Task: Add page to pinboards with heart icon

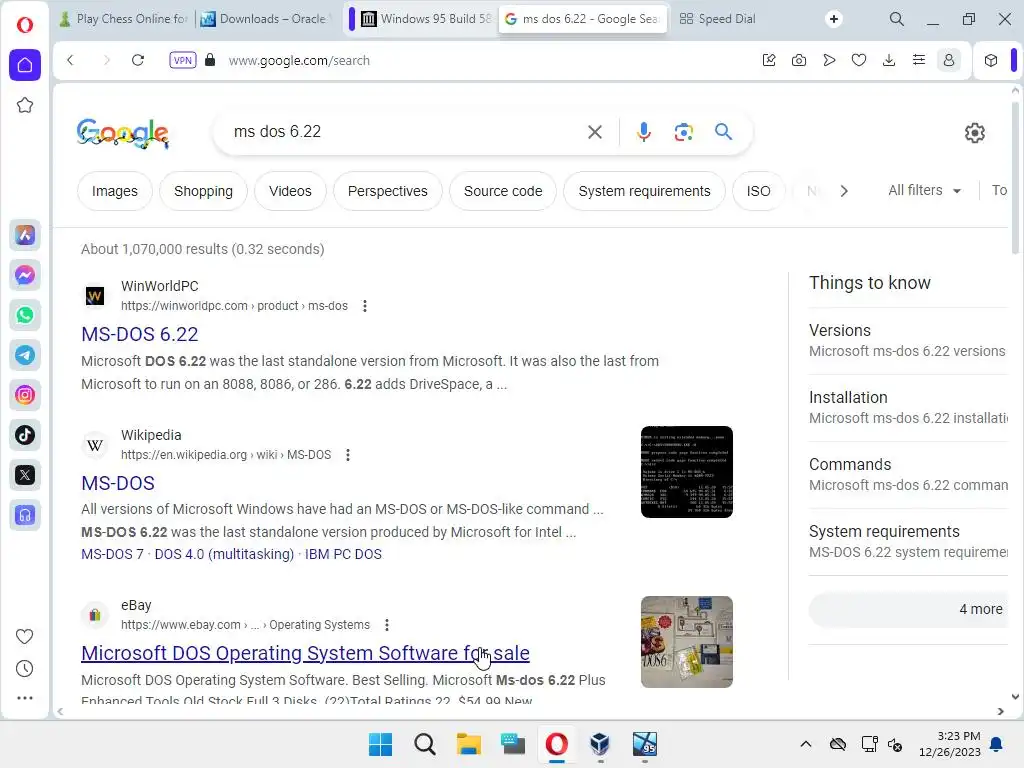Action: 859,60
